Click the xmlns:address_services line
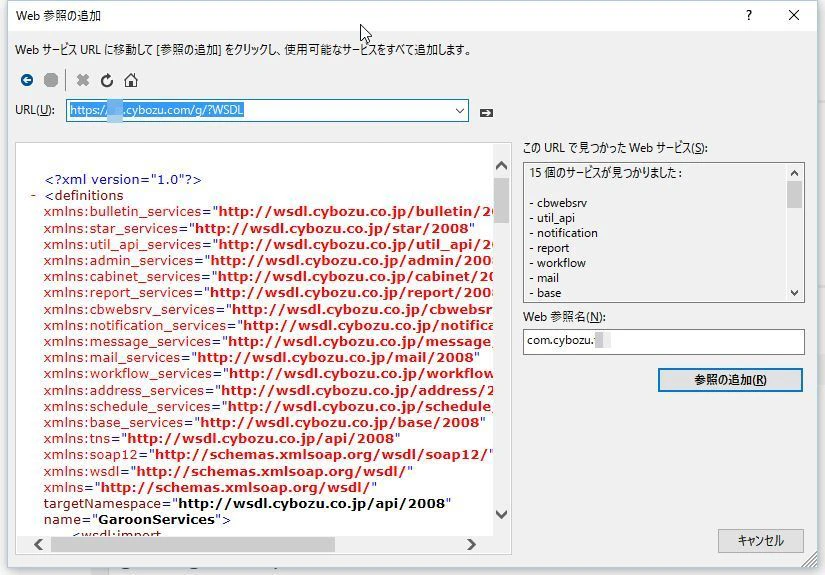The width and height of the screenshot is (825, 575). click(x=268, y=390)
